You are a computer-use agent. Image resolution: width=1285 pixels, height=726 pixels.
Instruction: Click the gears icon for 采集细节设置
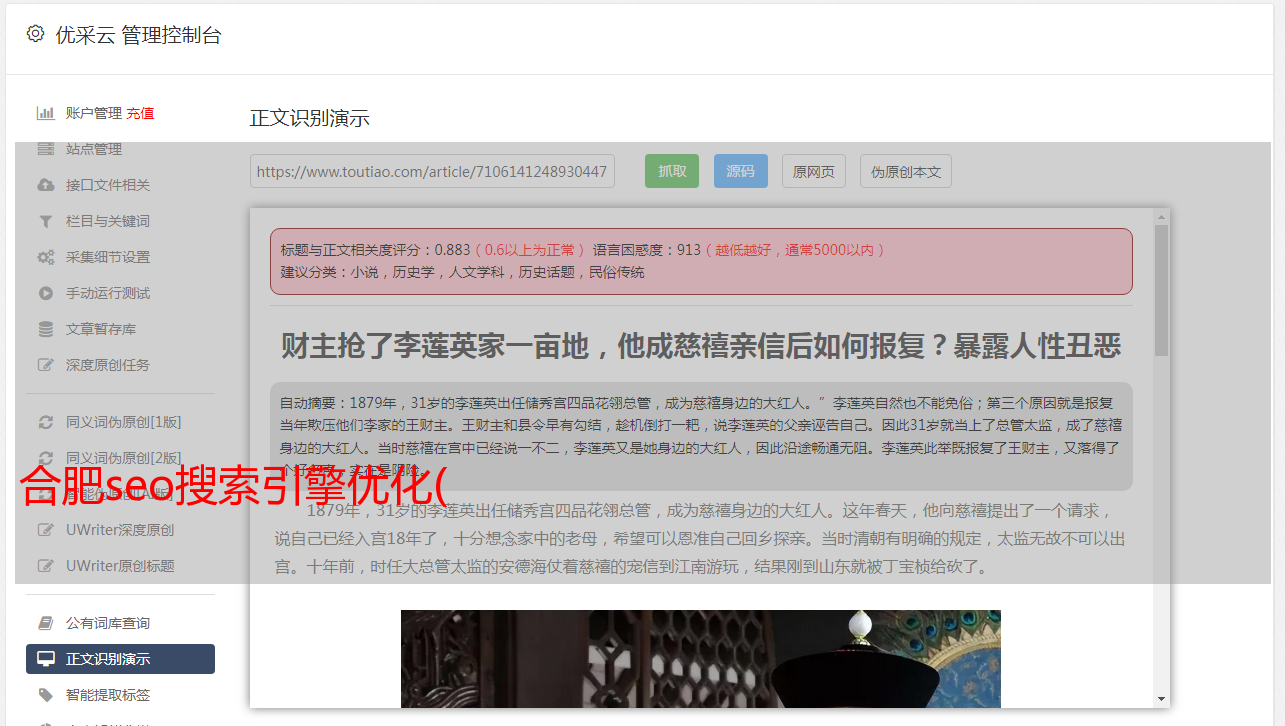coord(45,257)
